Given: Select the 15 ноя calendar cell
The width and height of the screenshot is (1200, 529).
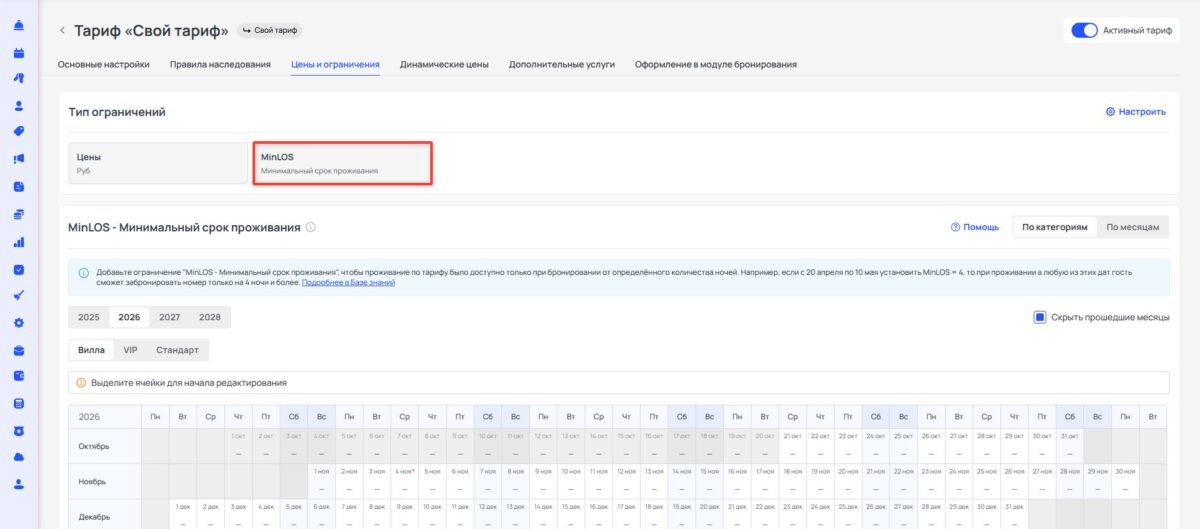Looking at the screenshot, I should pos(709,481).
